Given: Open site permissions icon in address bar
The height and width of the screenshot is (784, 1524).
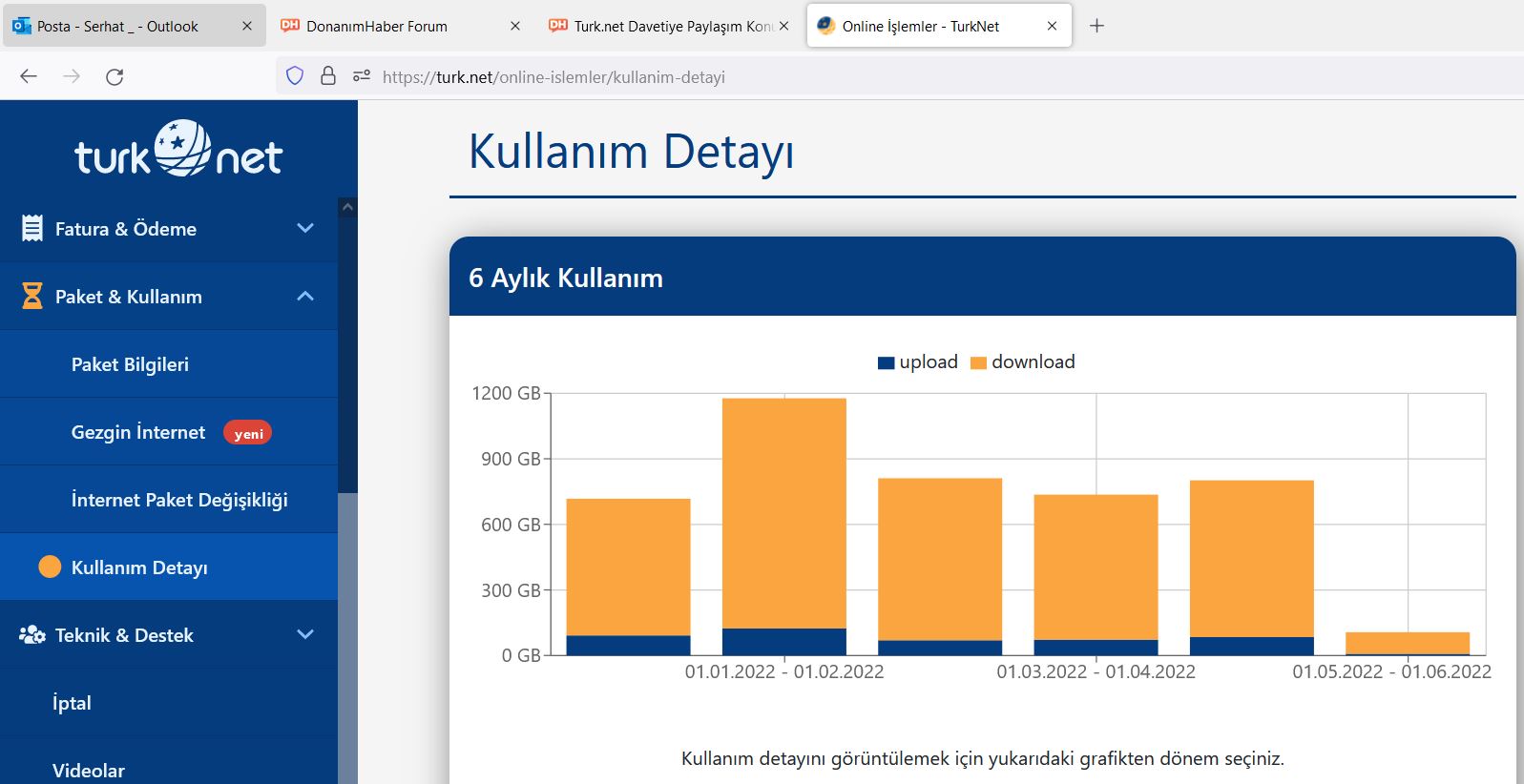Looking at the screenshot, I should [362, 75].
